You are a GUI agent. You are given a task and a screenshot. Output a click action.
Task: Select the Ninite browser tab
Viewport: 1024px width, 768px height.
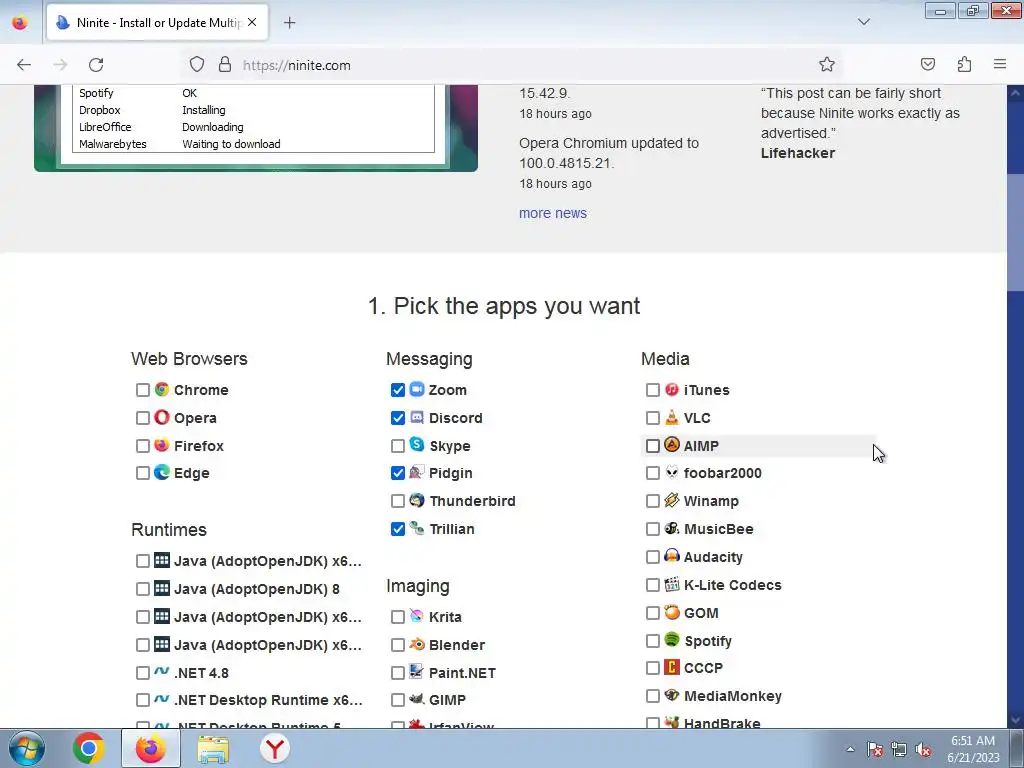(157, 23)
